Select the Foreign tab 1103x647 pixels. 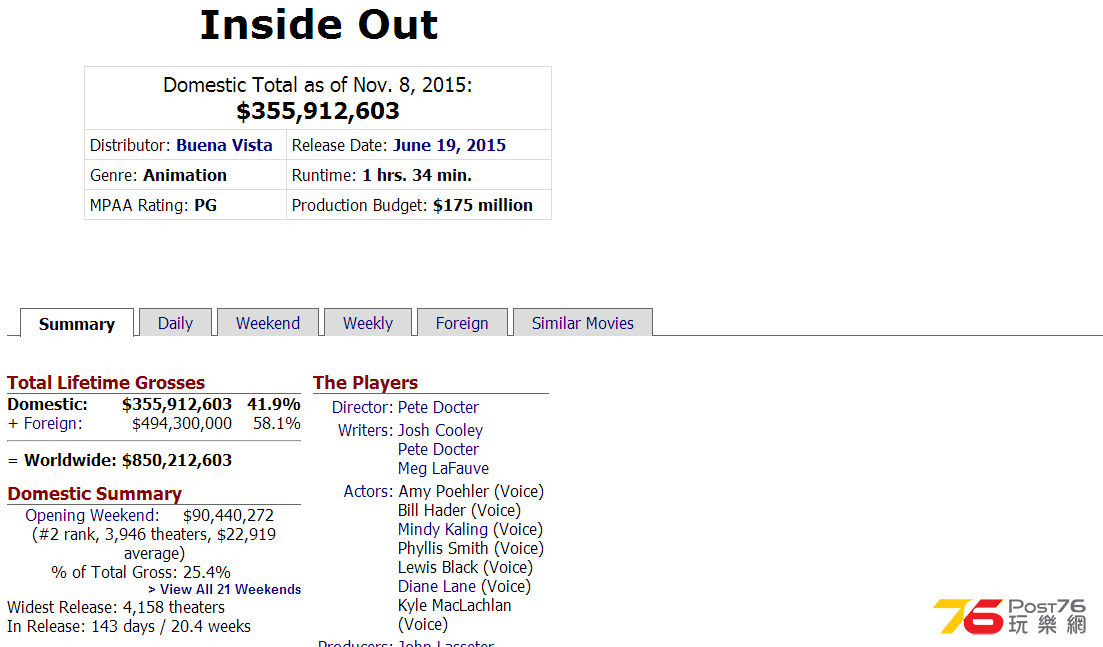[462, 323]
